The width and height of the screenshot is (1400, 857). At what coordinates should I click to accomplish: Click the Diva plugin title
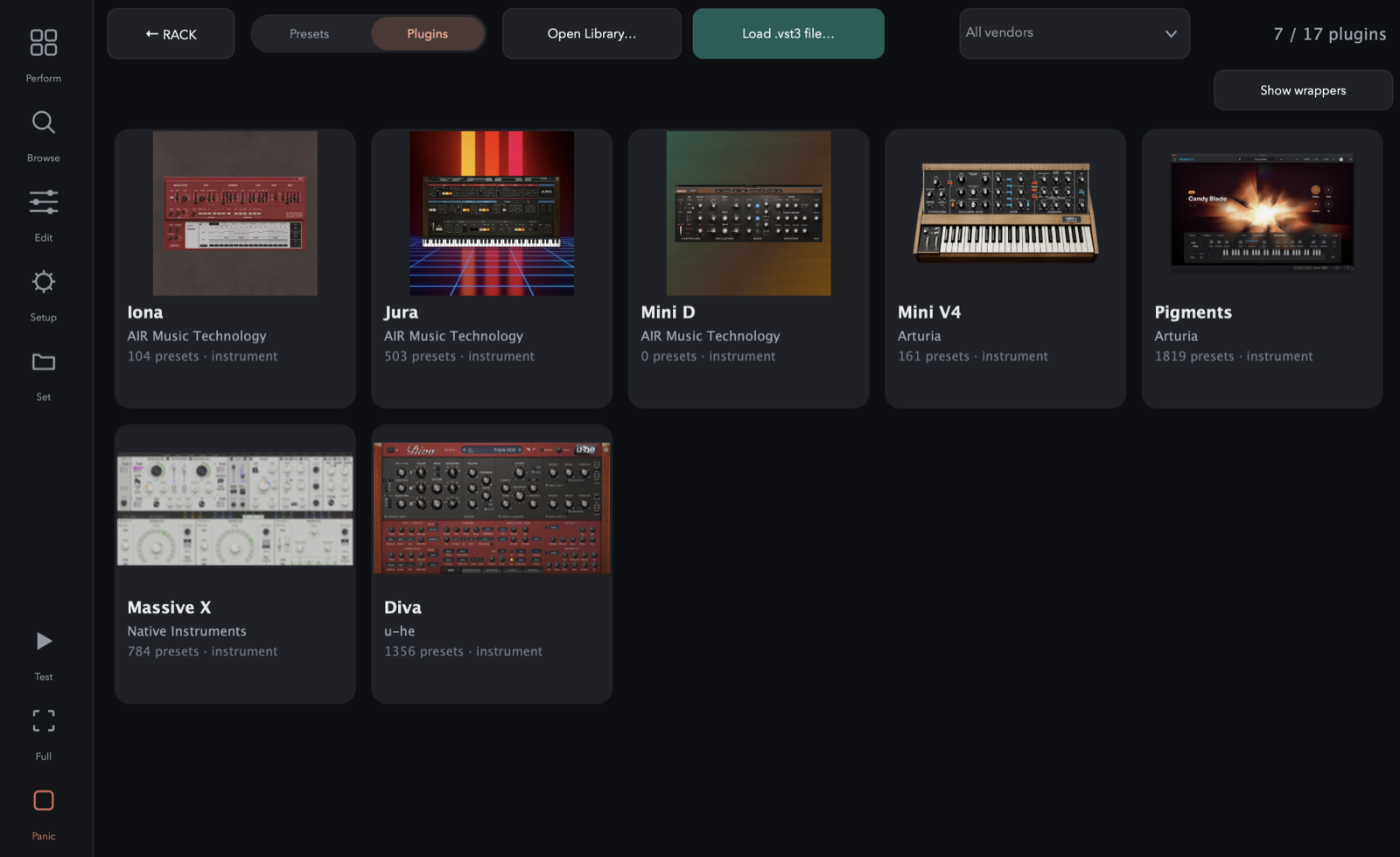402,608
